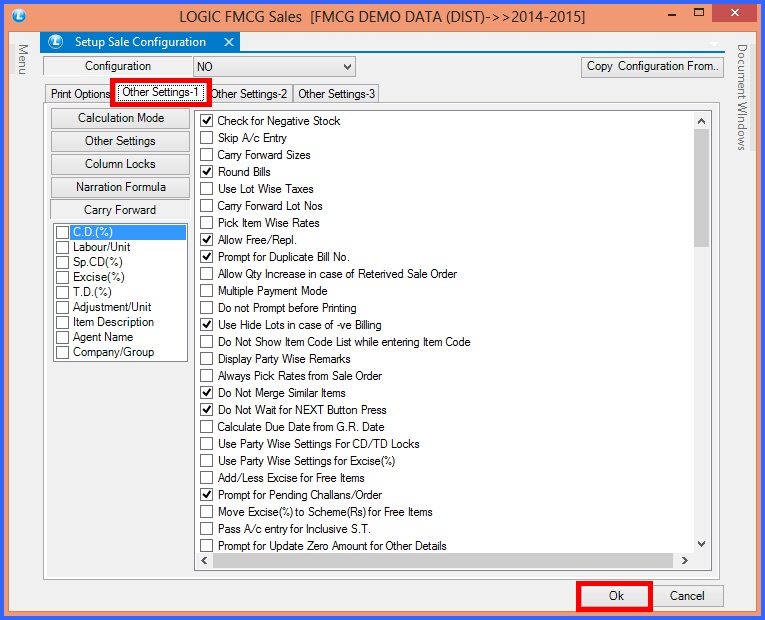Uncheck Do Not Merge Similar Items
765x620 pixels.
(207, 393)
